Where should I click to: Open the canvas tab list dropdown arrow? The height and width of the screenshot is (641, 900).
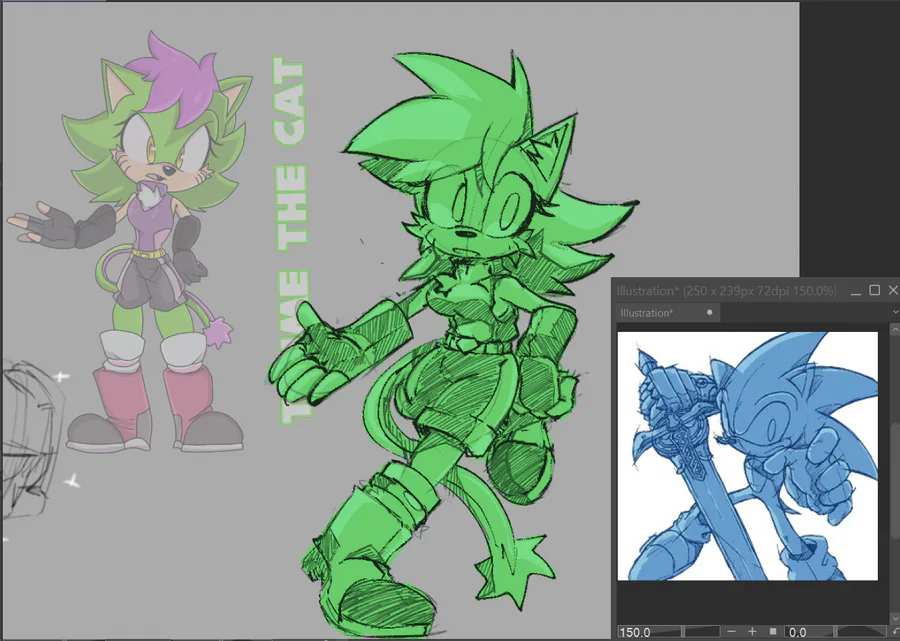pos(895,312)
